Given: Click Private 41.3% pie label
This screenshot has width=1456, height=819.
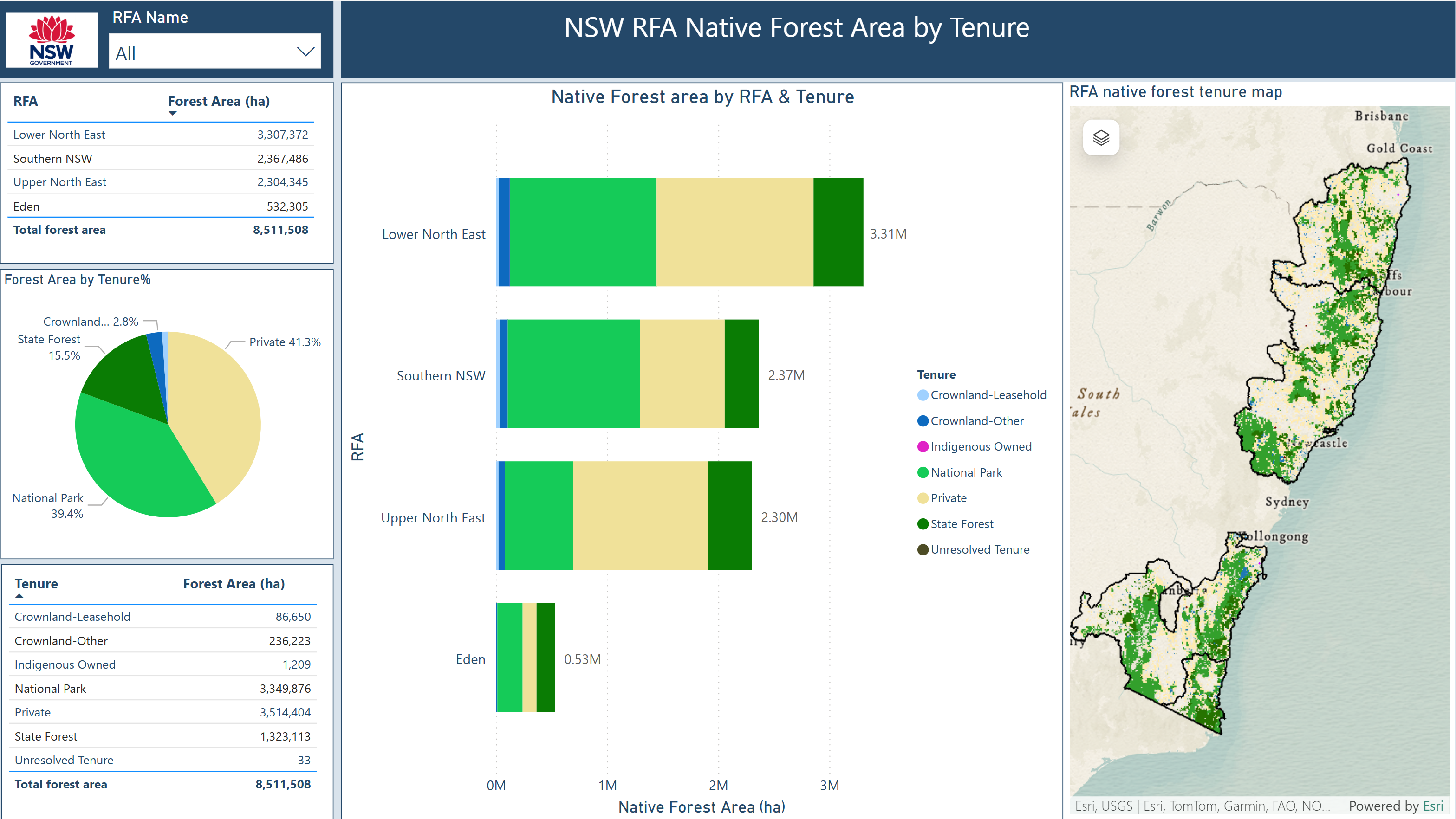Looking at the screenshot, I should click(x=285, y=342).
